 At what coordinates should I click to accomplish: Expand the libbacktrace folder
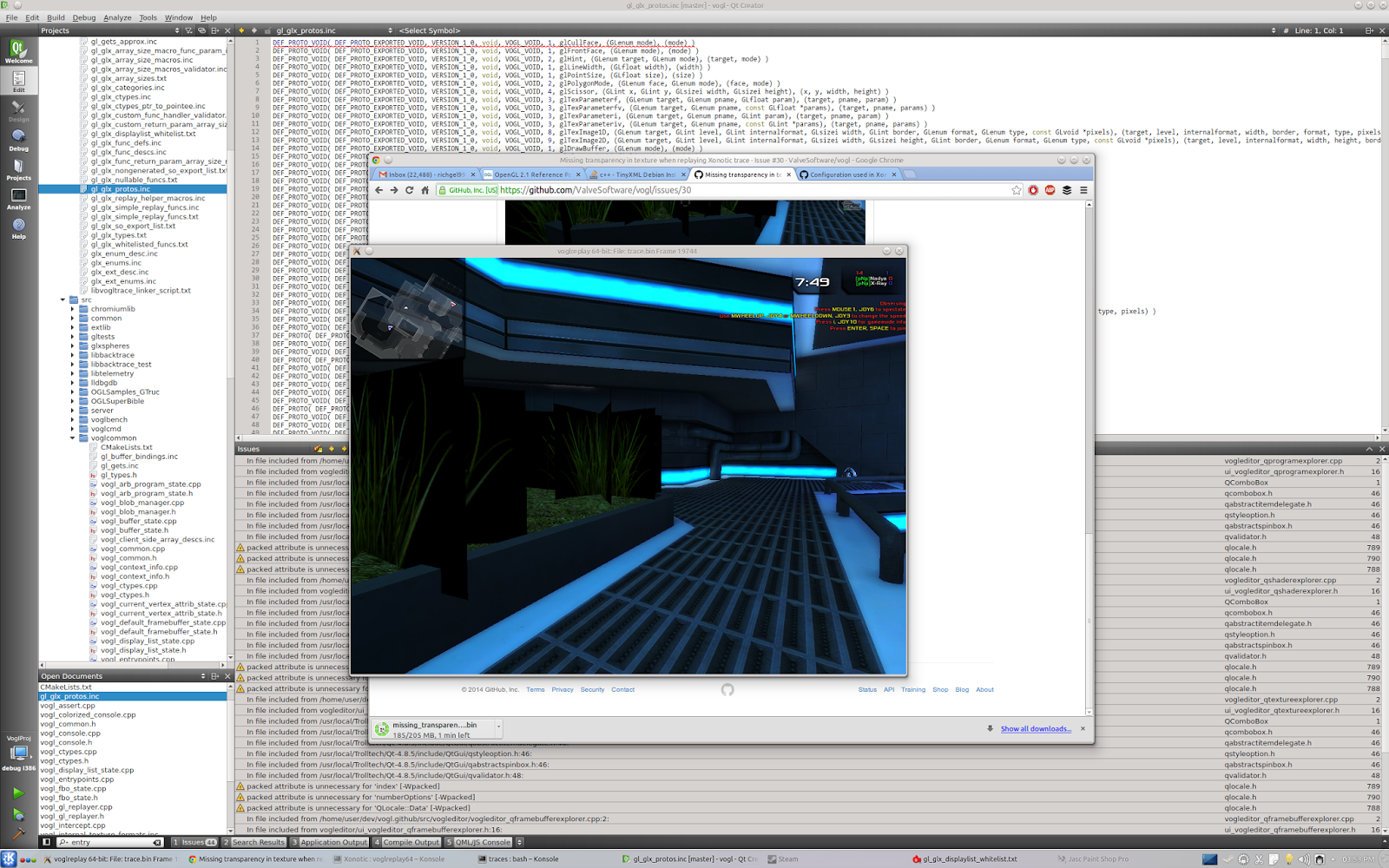(73, 355)
